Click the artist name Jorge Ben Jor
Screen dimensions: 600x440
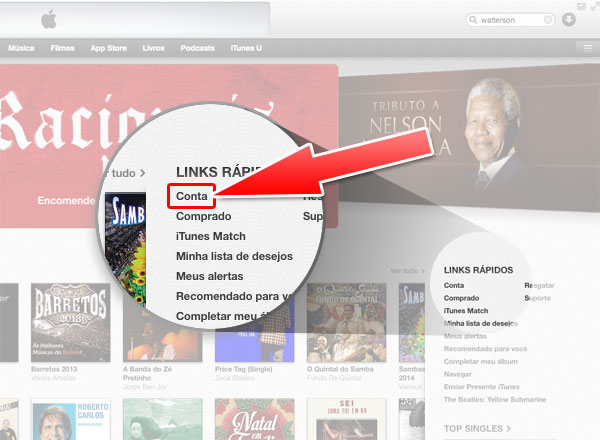tap(145, 387)
